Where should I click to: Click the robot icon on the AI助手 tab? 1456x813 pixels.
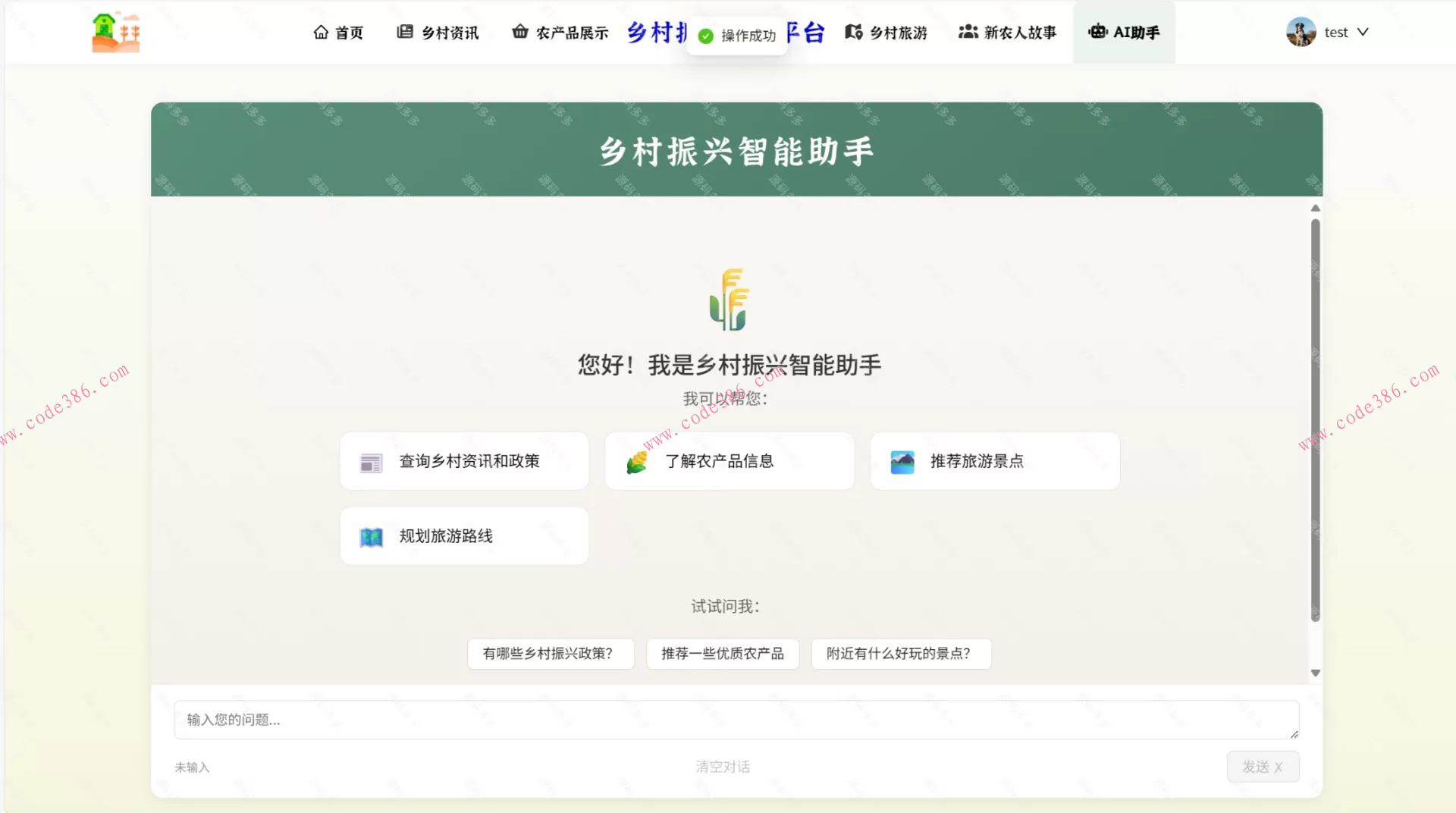pyautogui.click(x=1097, y=32)
